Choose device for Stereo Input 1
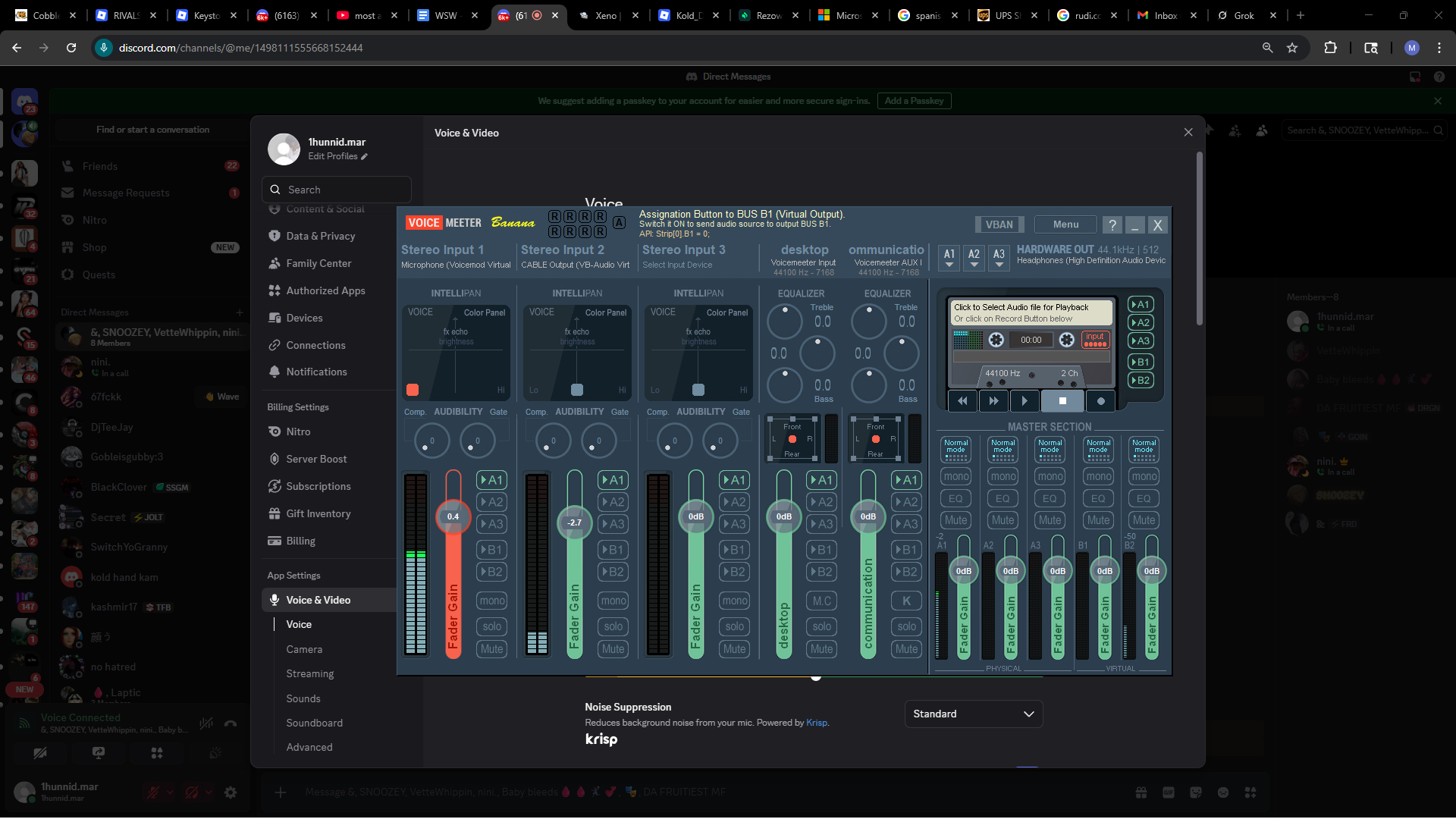The height and width of the screenshot is (819, 1456). (456, 265)
